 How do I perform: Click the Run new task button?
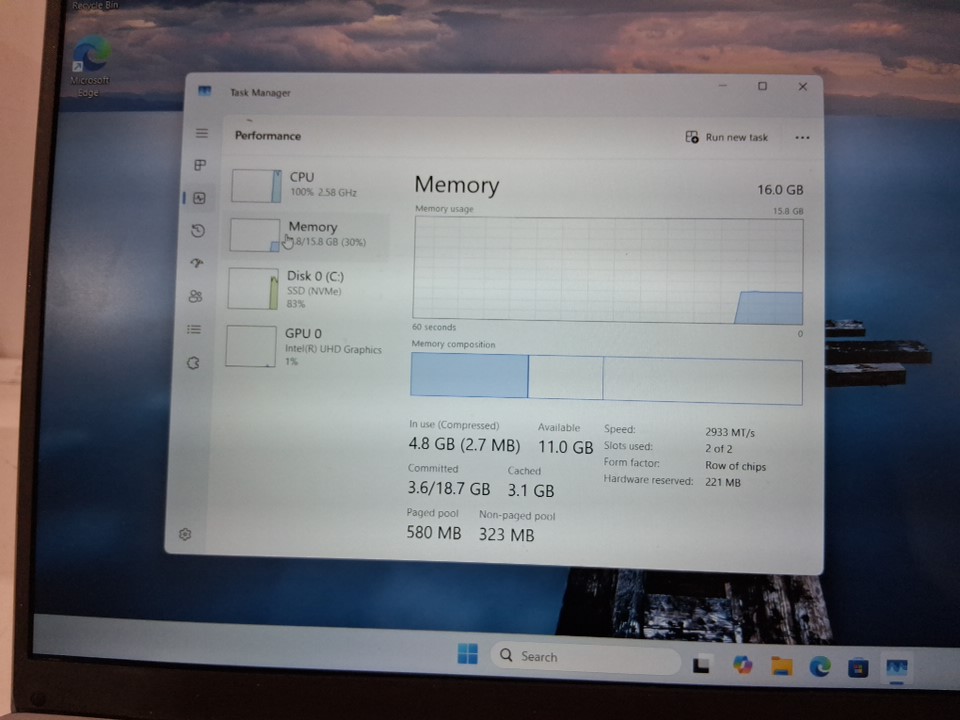(x=727, y=137)
